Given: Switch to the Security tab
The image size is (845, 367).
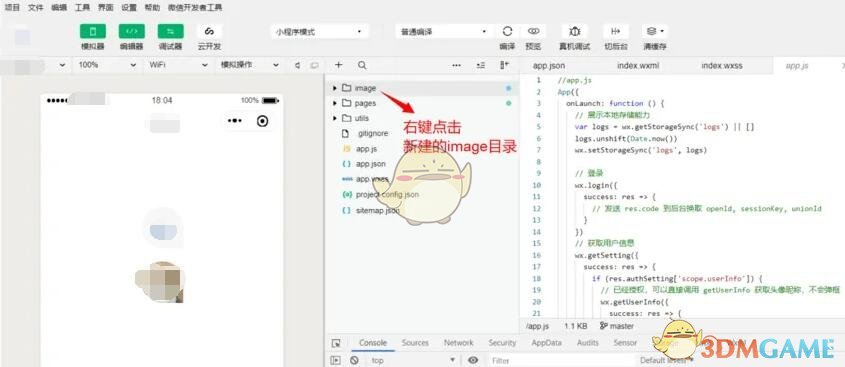Looking at the screenshot, I should pyautogui.click(x=502, y=343).
